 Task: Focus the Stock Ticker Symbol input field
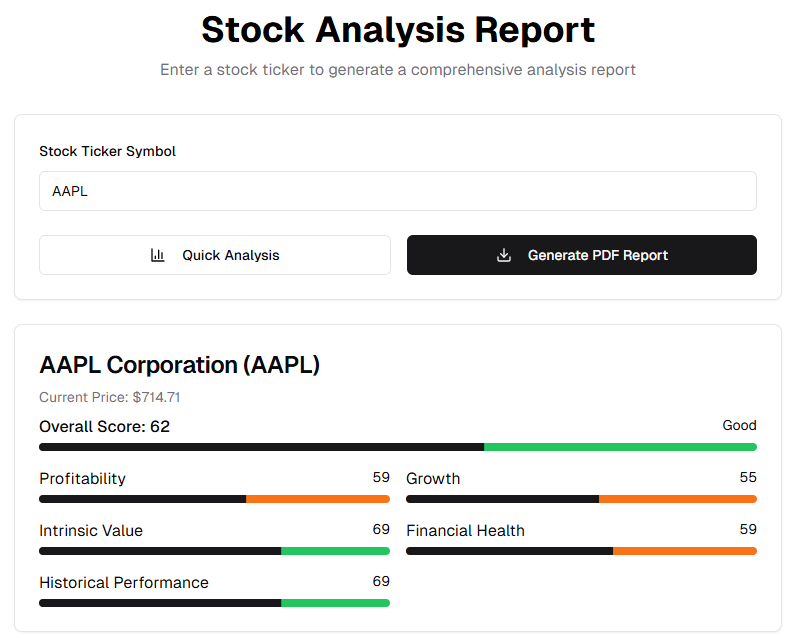pos(398,191)
